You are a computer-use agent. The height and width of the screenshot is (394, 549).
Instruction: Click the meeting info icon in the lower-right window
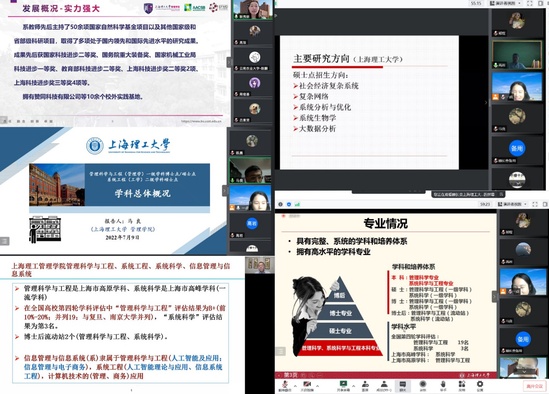(x=280, y=204)
